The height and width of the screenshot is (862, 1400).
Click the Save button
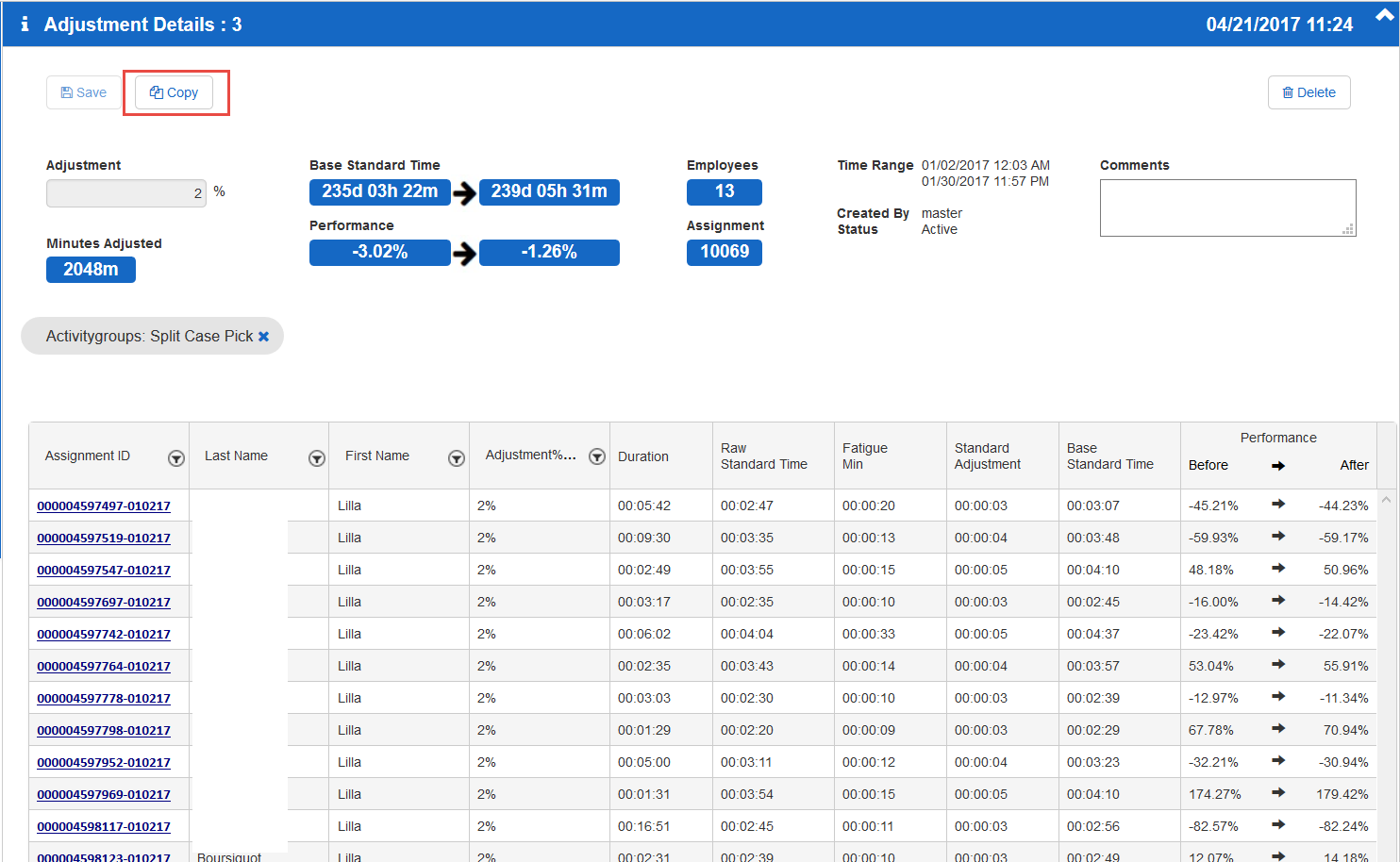click(x=83, y=92)
